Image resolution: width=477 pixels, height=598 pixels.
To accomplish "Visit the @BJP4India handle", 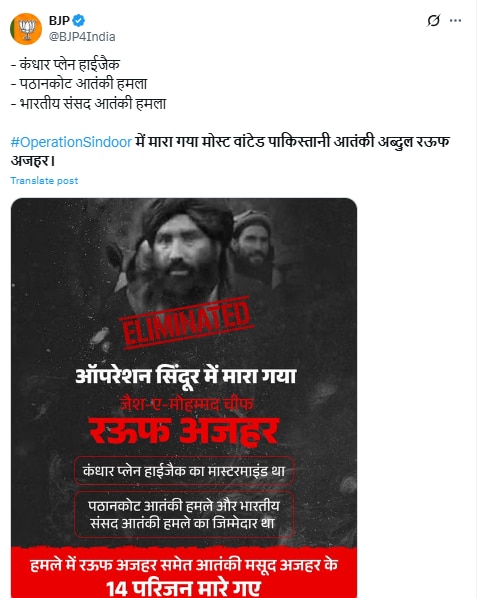I will click(x=82, y=37).
